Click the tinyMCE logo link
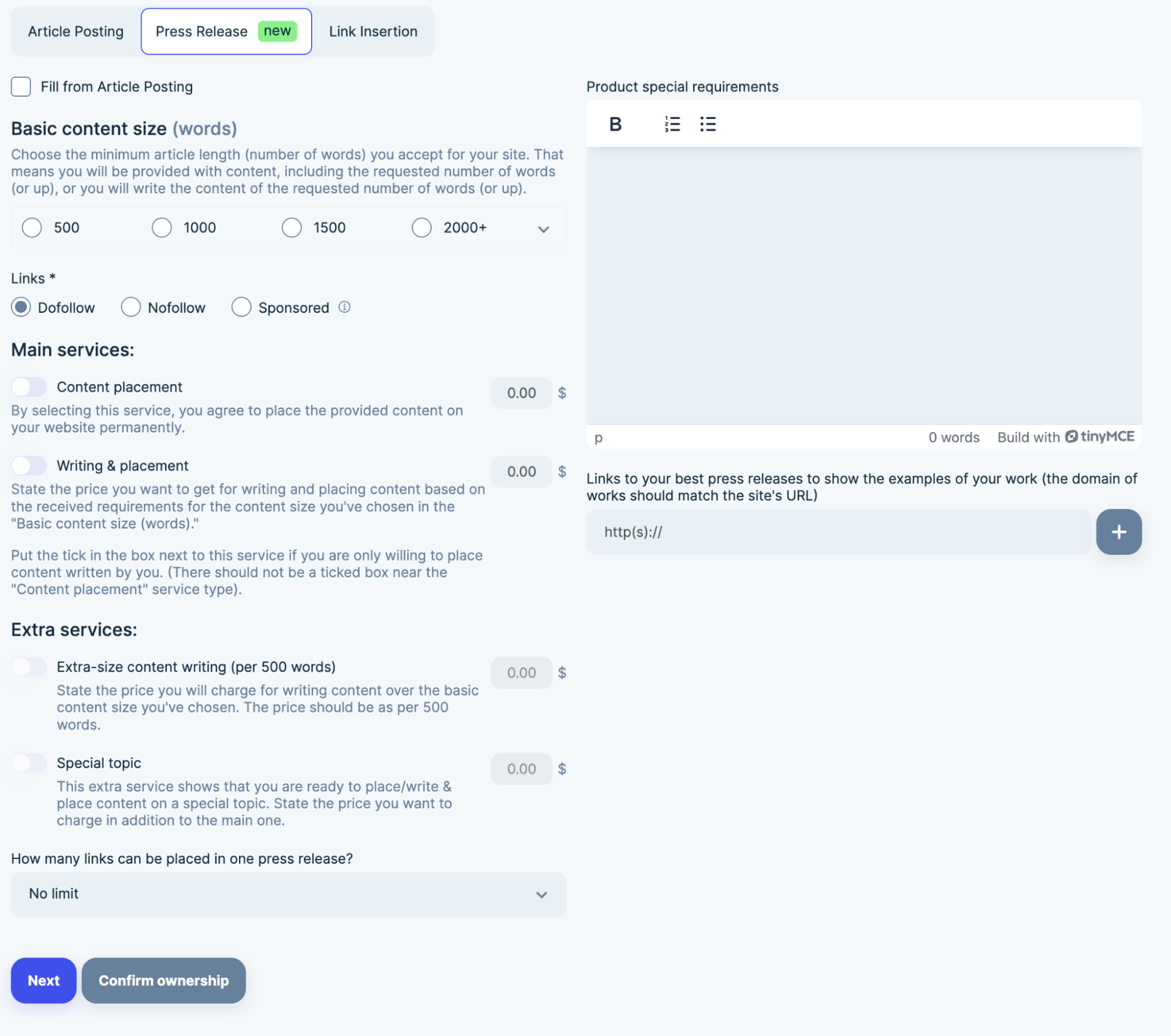The width and height of the screenshot is (1171, 1036). pyautogui.click(x=1100, y=437)
